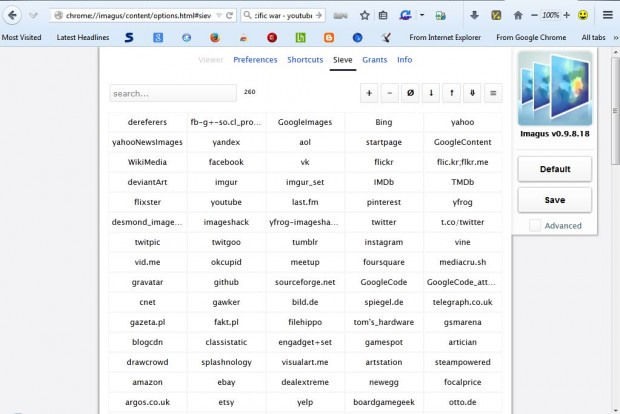Open the downloads arrow icon

point(474,15)
